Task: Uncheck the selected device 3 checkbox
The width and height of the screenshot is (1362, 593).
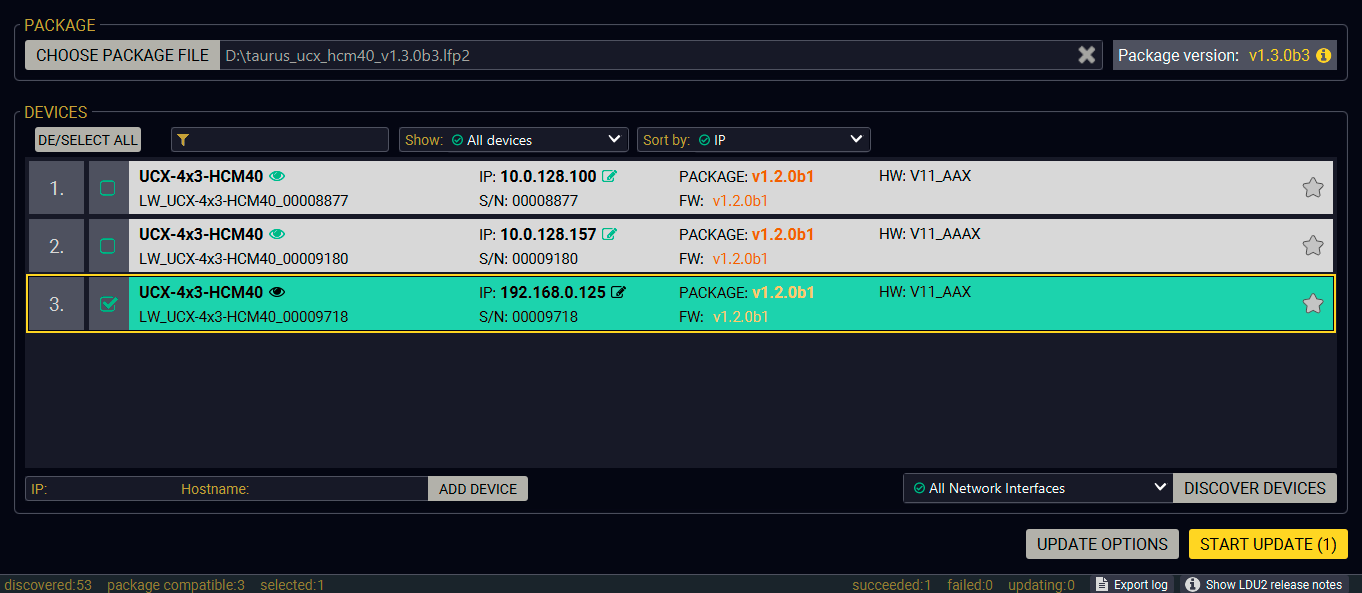Action: click(108, 304)
